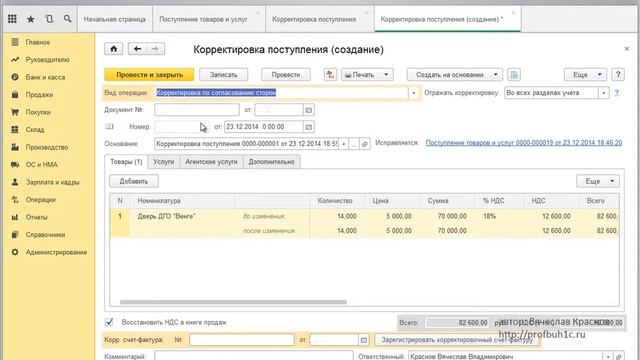Open Favorites star icon

31,19
